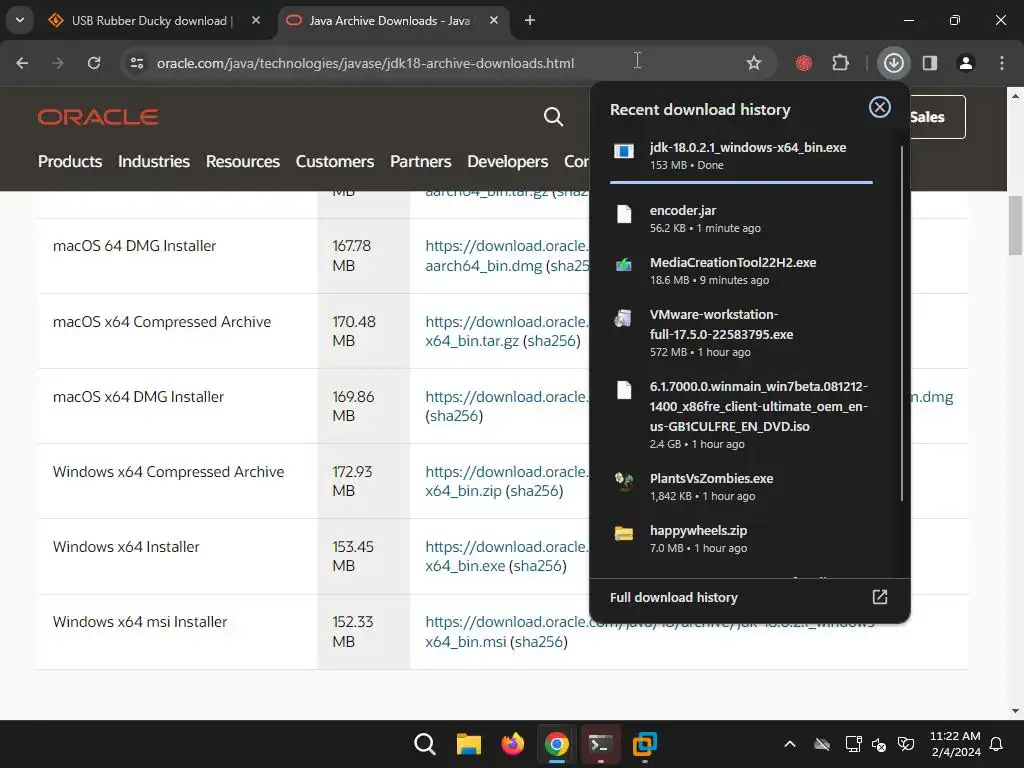Click the download popup scrollbar
1024x768 pixels.
[902, 323]
